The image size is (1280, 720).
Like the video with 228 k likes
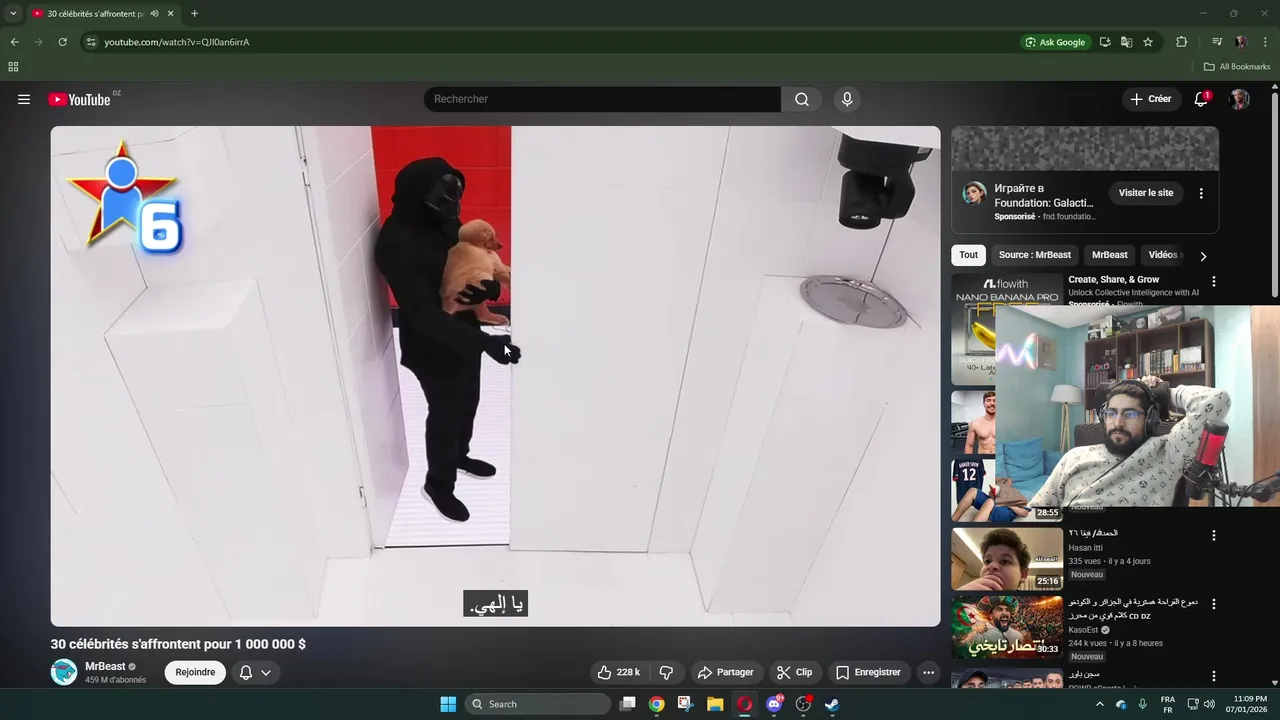click(x=619, y=672)
